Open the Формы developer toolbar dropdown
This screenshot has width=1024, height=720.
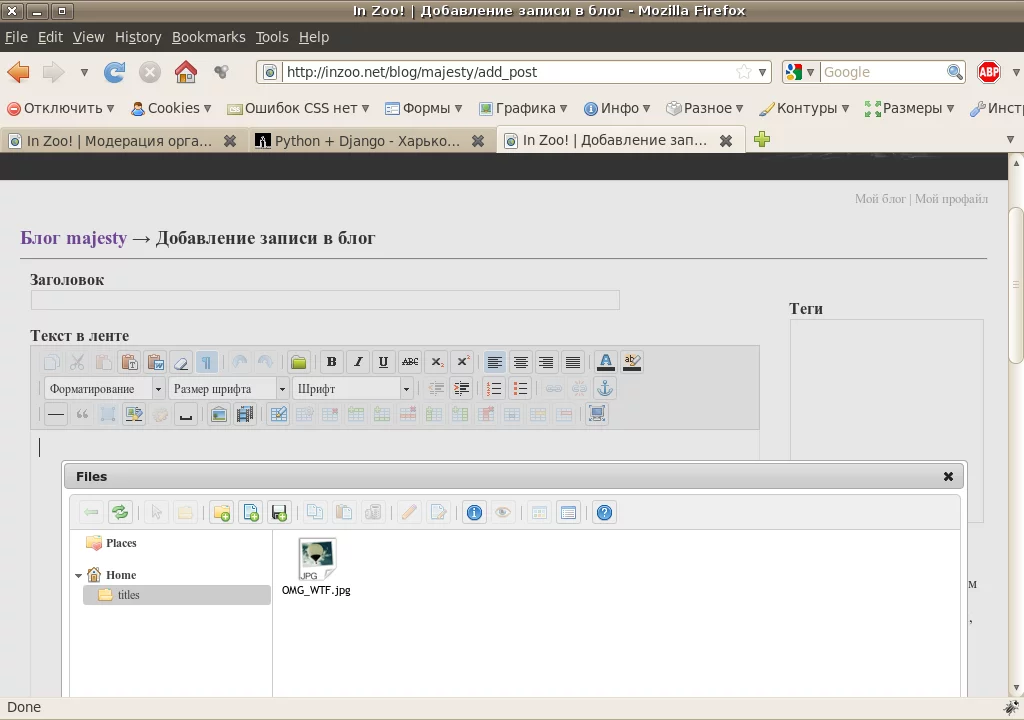click(424, 108)
